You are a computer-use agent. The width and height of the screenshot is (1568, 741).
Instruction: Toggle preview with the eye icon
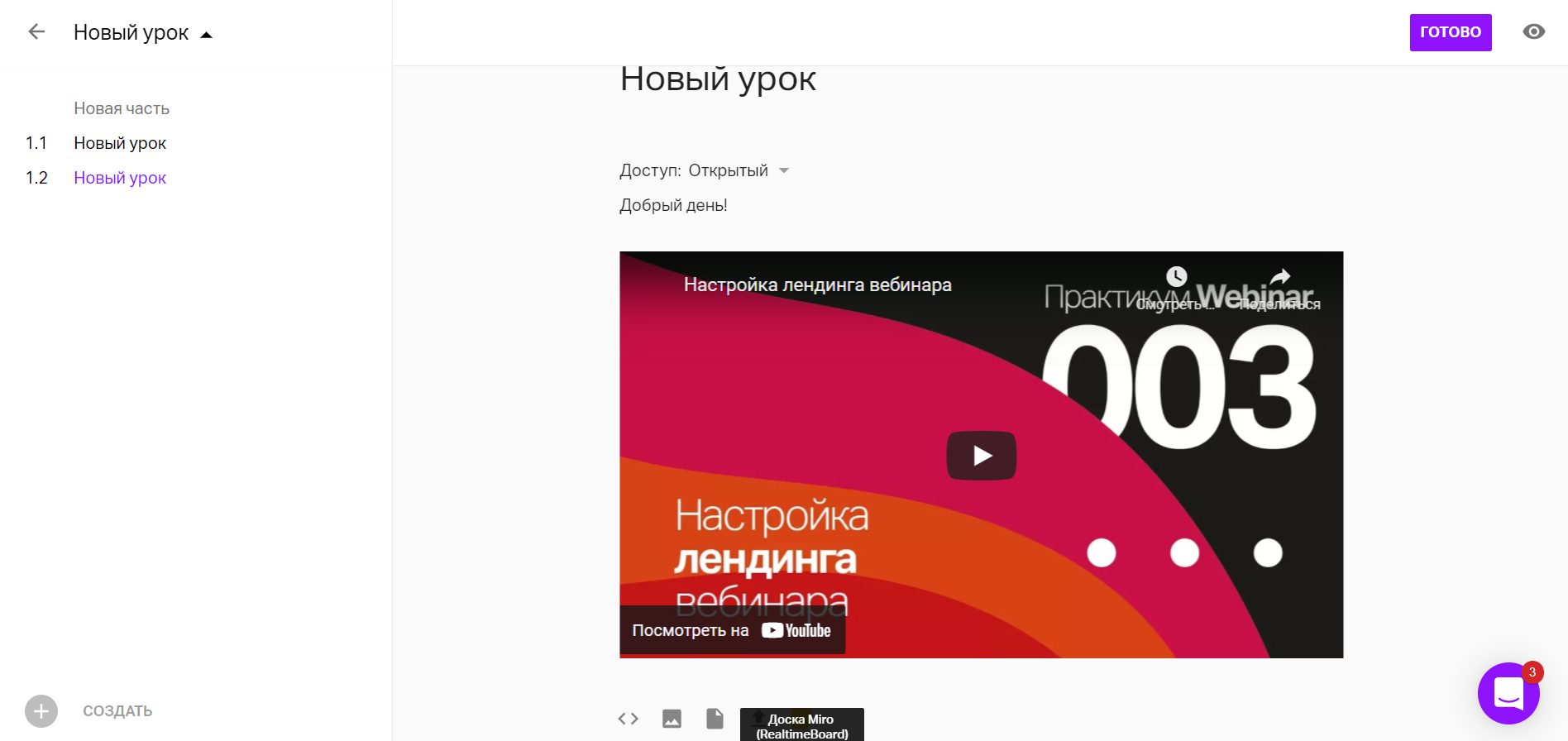click(x=1534, y=32)
